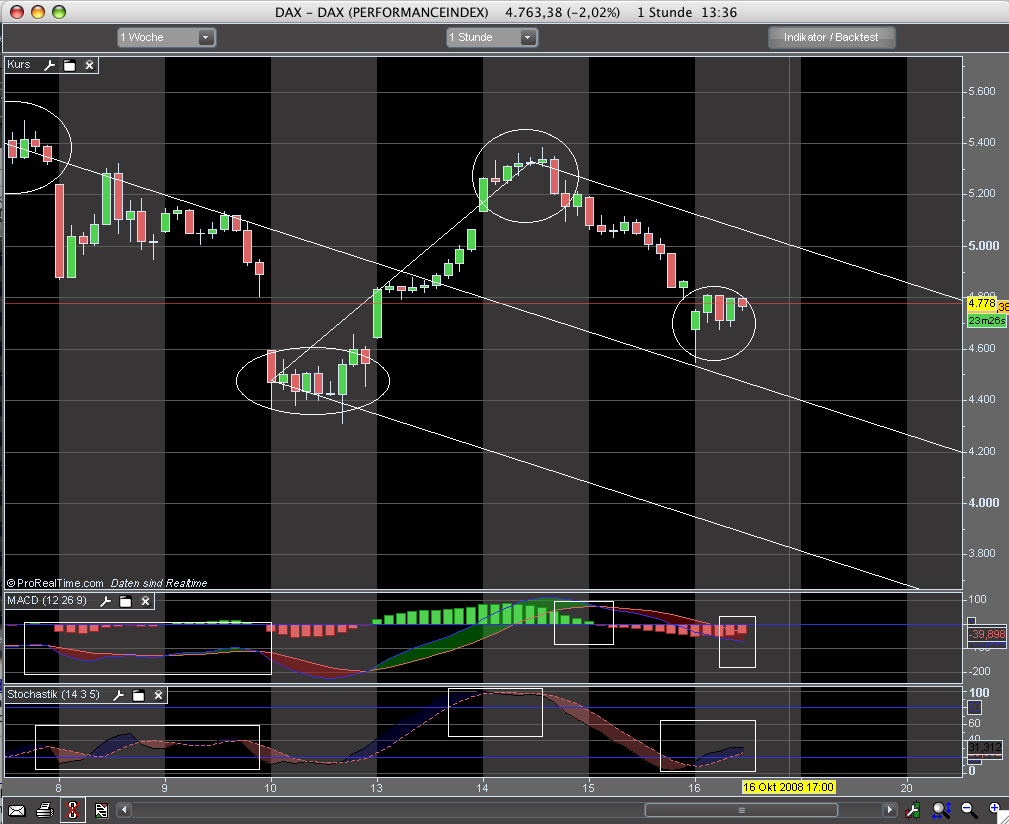Screen dimensions: 1009x824
Task: Click the Stochastik (14 3 5) title
Action: point(53,694)
